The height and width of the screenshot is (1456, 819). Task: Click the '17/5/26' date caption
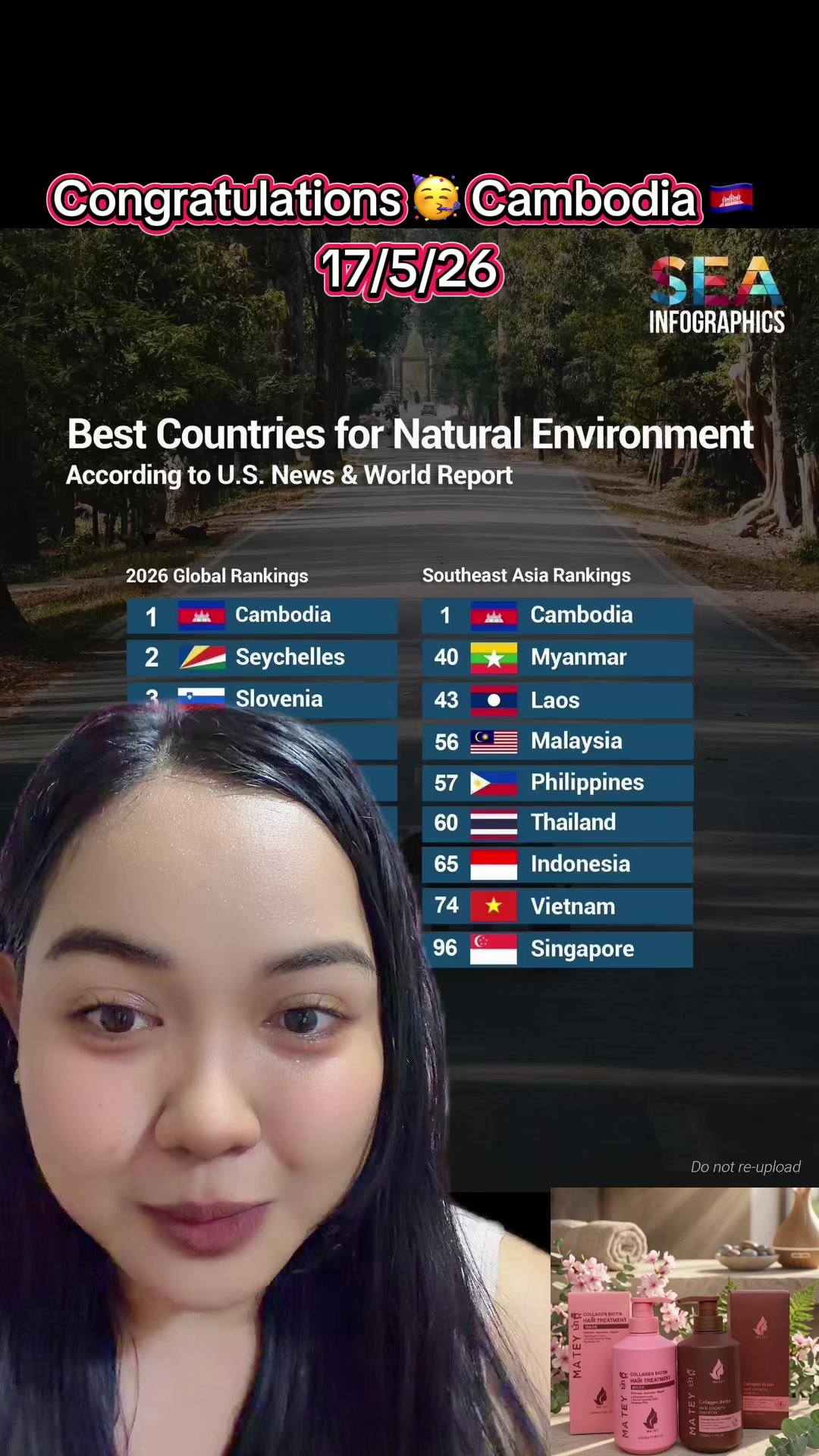click(x=409, y=271)
